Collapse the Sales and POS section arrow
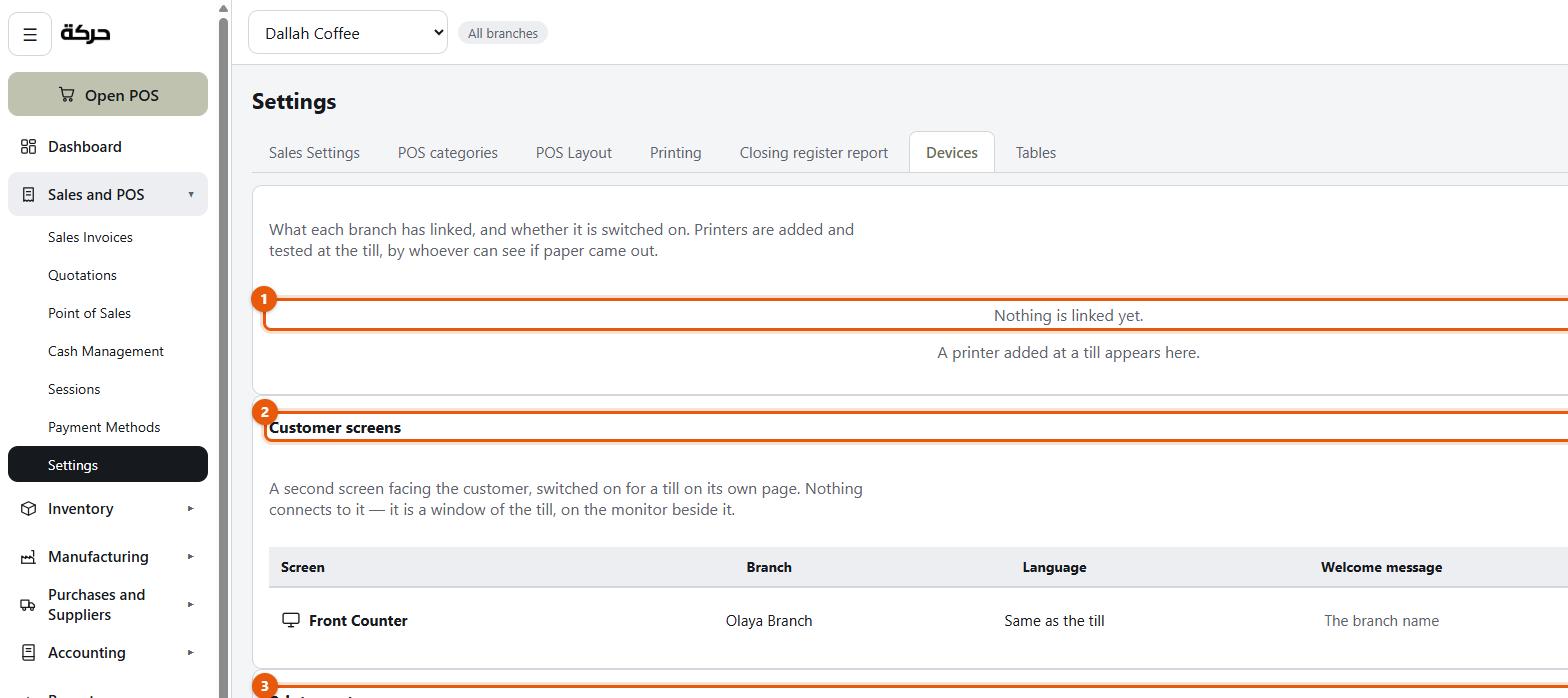This screenshot has width=1568, height=698. click(191, 194)
